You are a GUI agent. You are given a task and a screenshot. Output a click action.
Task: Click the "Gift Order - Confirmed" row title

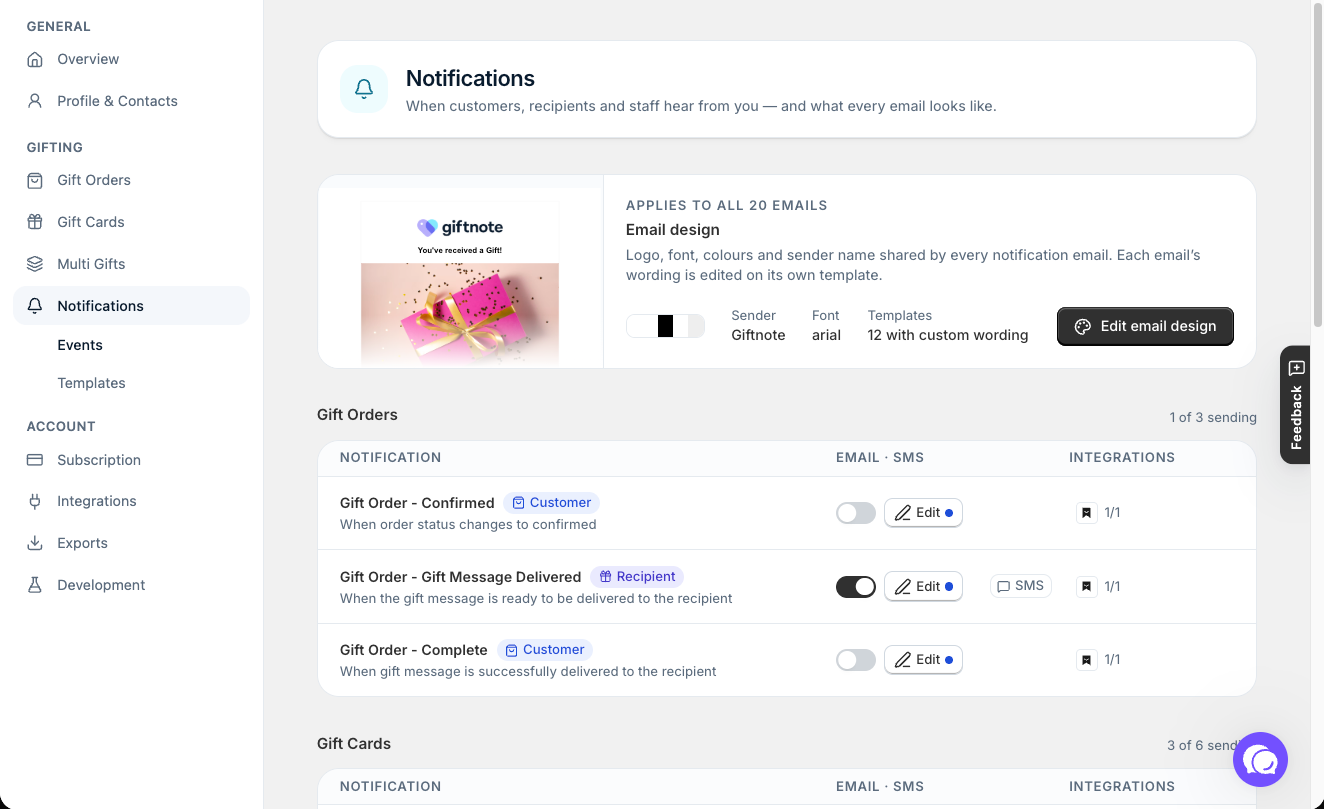[x=417, y=503]
